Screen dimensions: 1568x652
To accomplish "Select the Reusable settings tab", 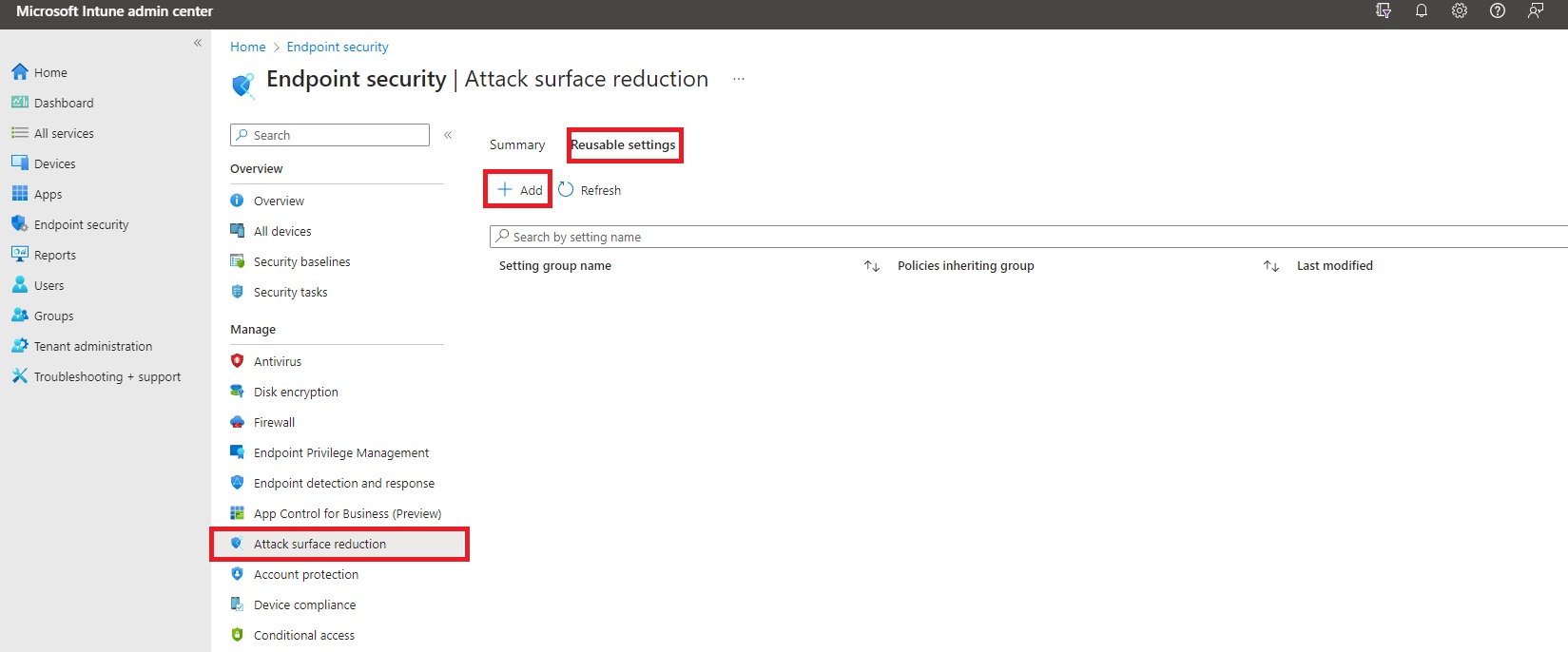I will point(624,144).
